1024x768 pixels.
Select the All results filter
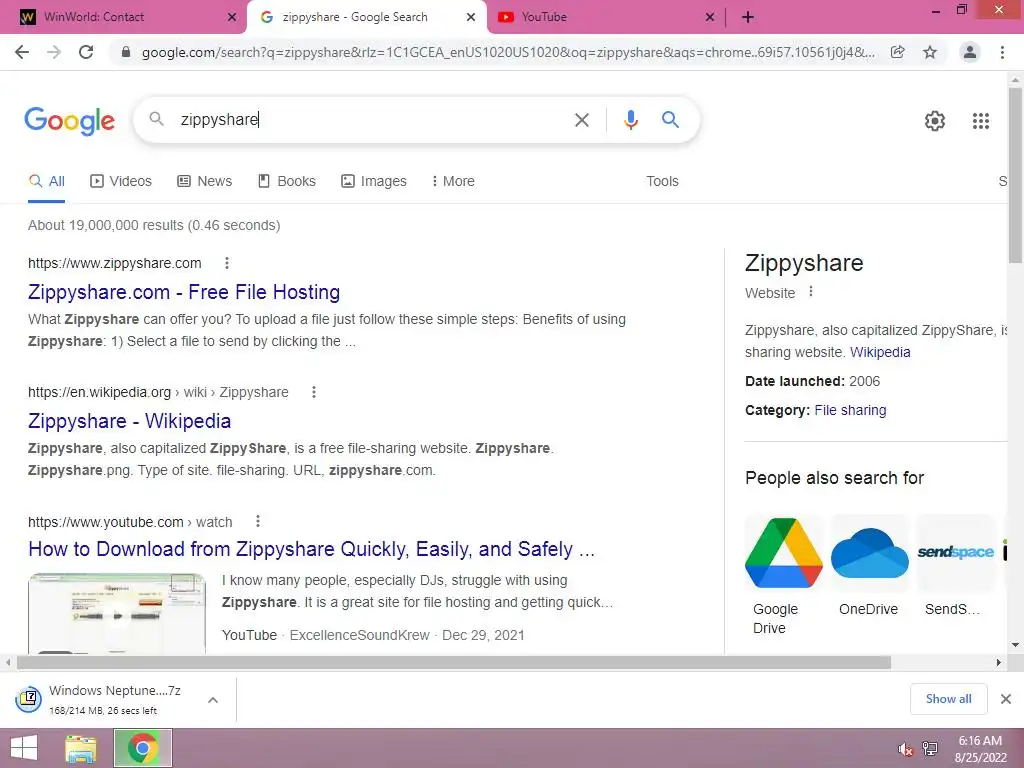tap(46, 181)
